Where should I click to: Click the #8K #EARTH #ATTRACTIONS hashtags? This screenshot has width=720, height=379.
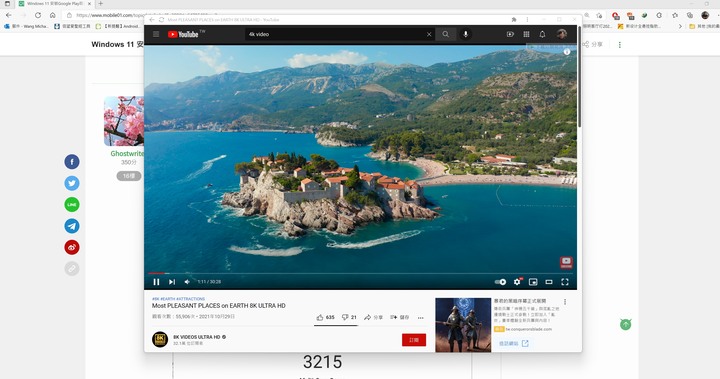coord(179,299)
